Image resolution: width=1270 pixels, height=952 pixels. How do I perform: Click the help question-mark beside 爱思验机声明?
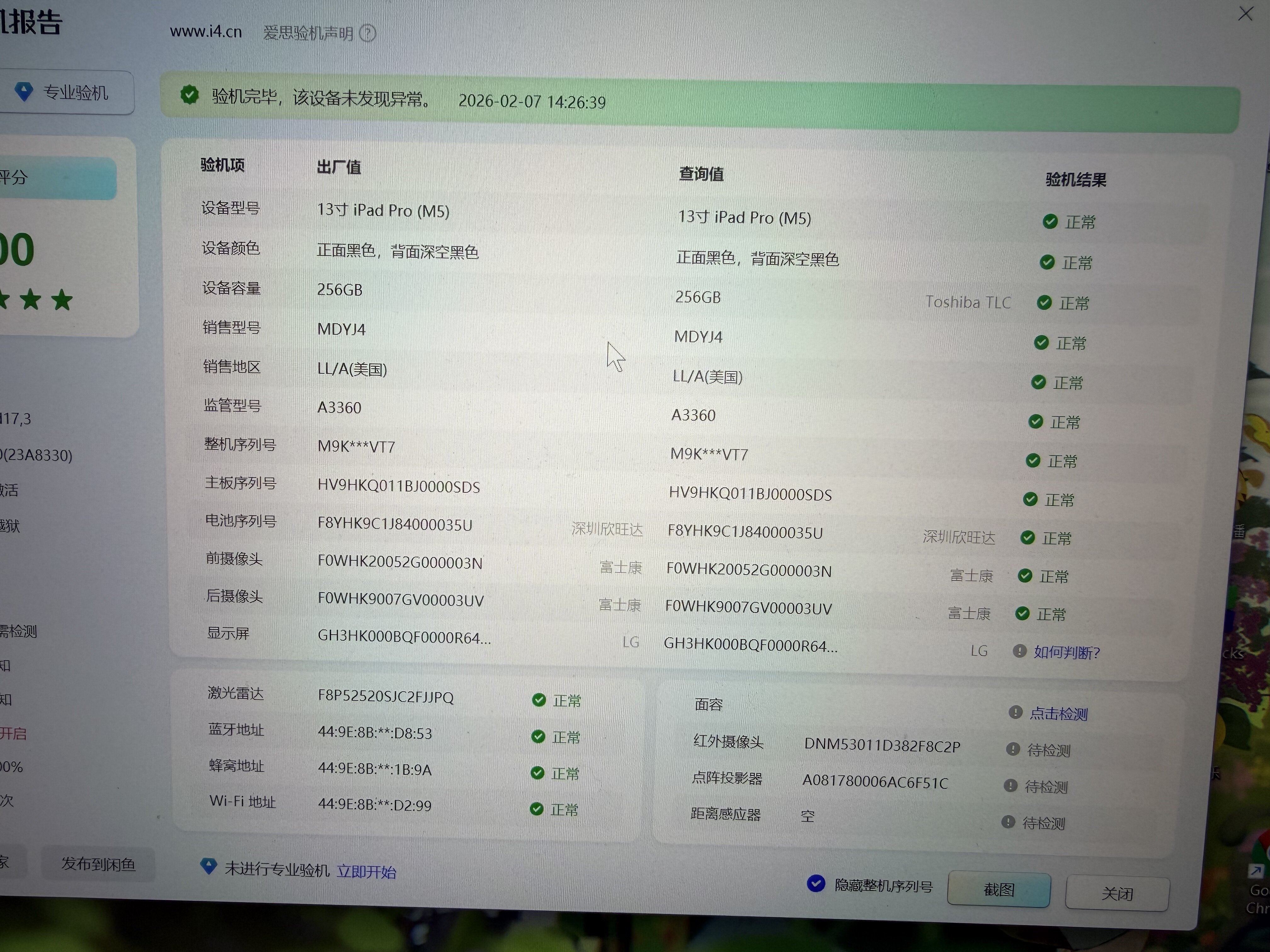[x=368, y=33]
